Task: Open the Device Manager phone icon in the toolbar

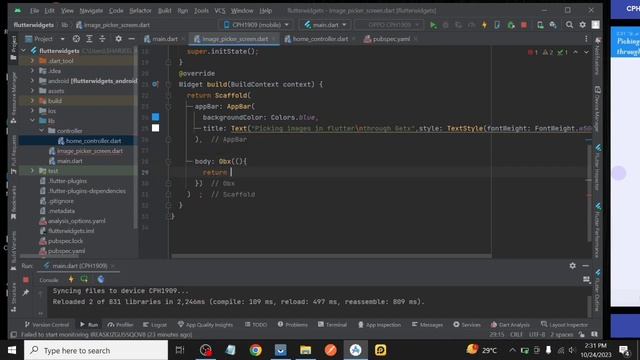Action: tap(540, 25)
